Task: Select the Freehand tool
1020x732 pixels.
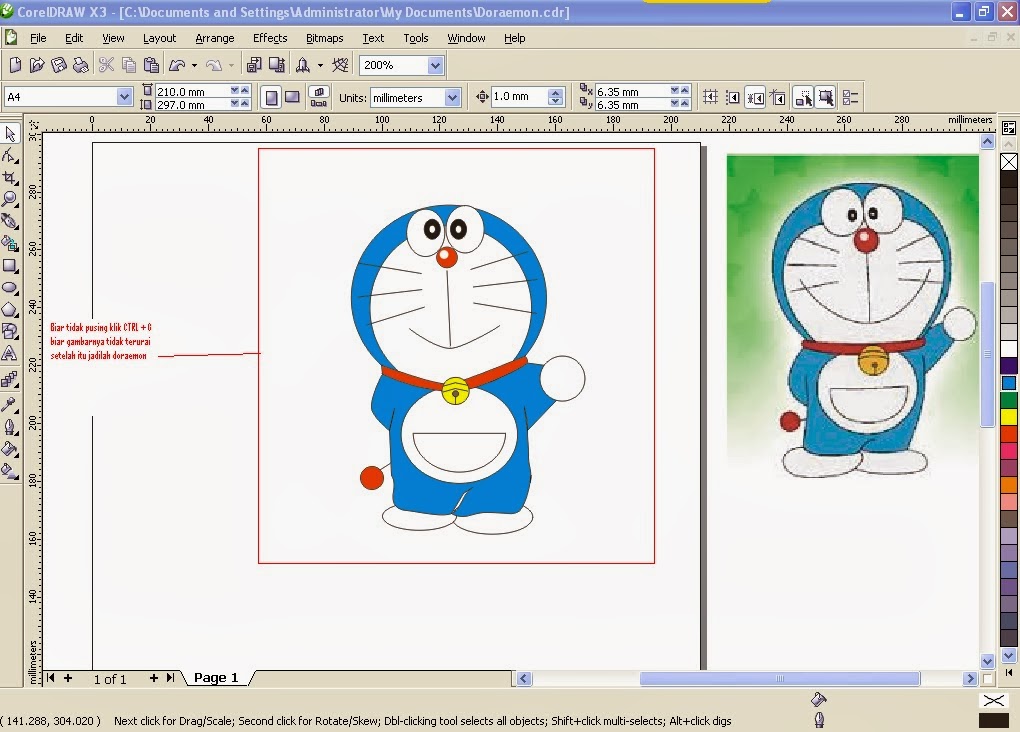Action: point(10,221)
